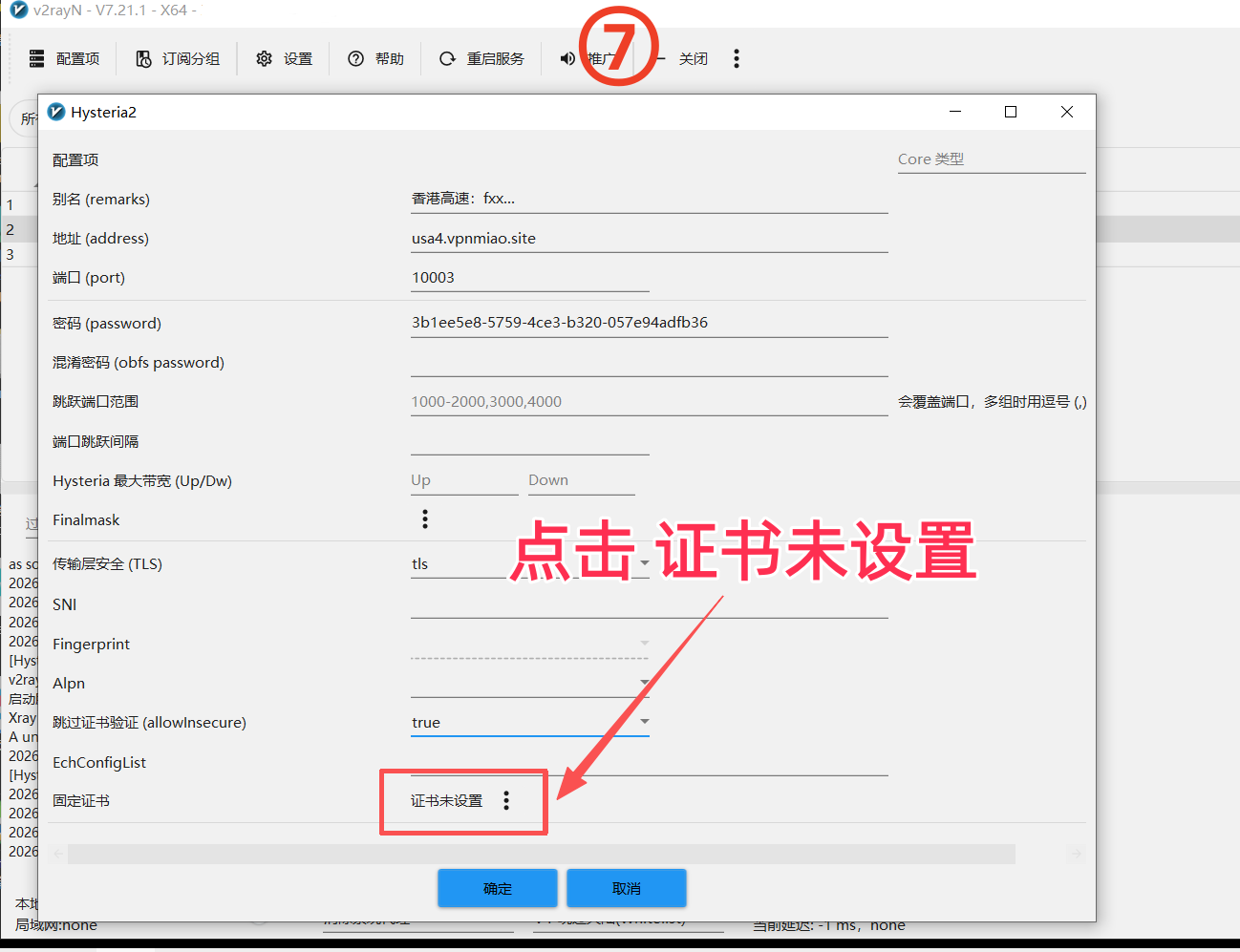Open the Finalmask three-dot menu

click(425, 519)
